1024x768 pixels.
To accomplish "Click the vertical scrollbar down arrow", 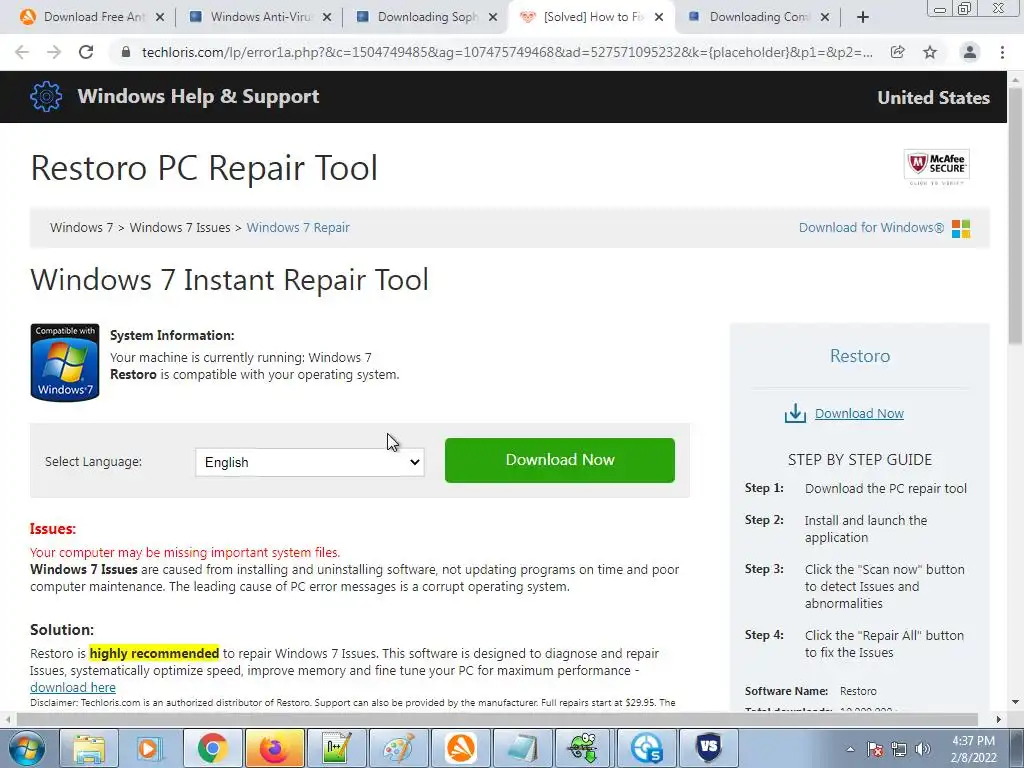I will click(x=1015, y=702).
